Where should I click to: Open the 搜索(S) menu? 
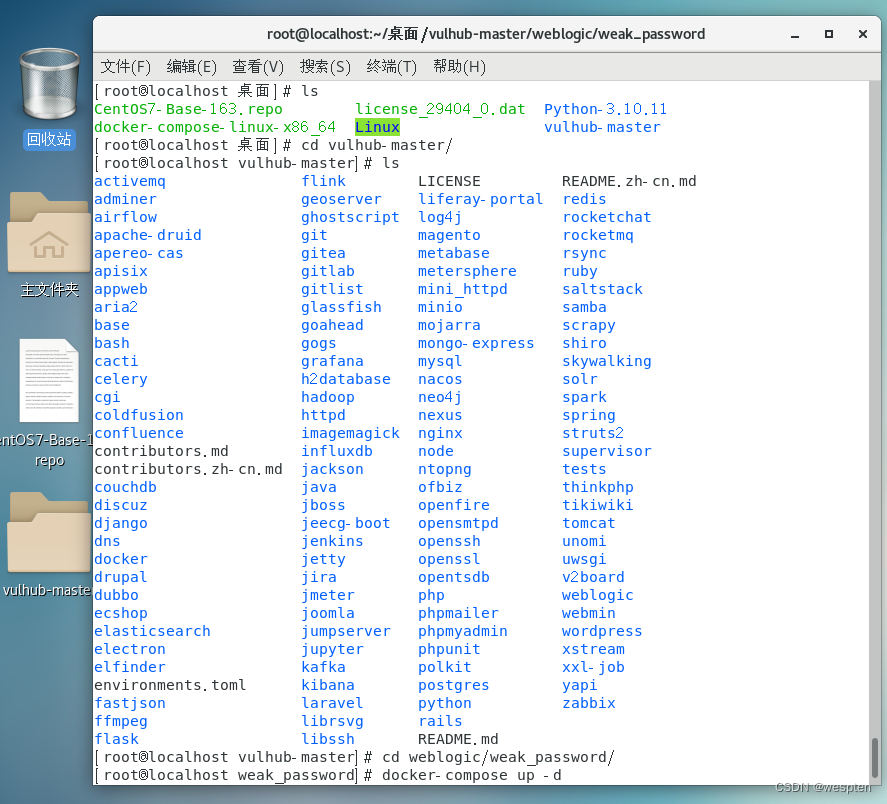(325, 67)
